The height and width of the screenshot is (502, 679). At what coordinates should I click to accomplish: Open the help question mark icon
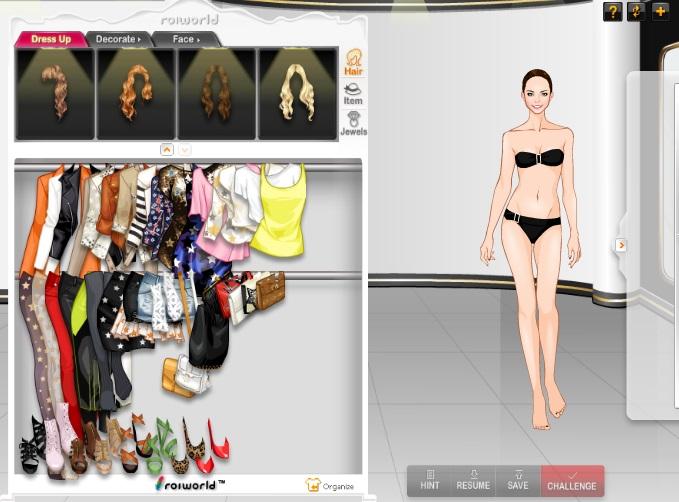click(x=613, y=12)
